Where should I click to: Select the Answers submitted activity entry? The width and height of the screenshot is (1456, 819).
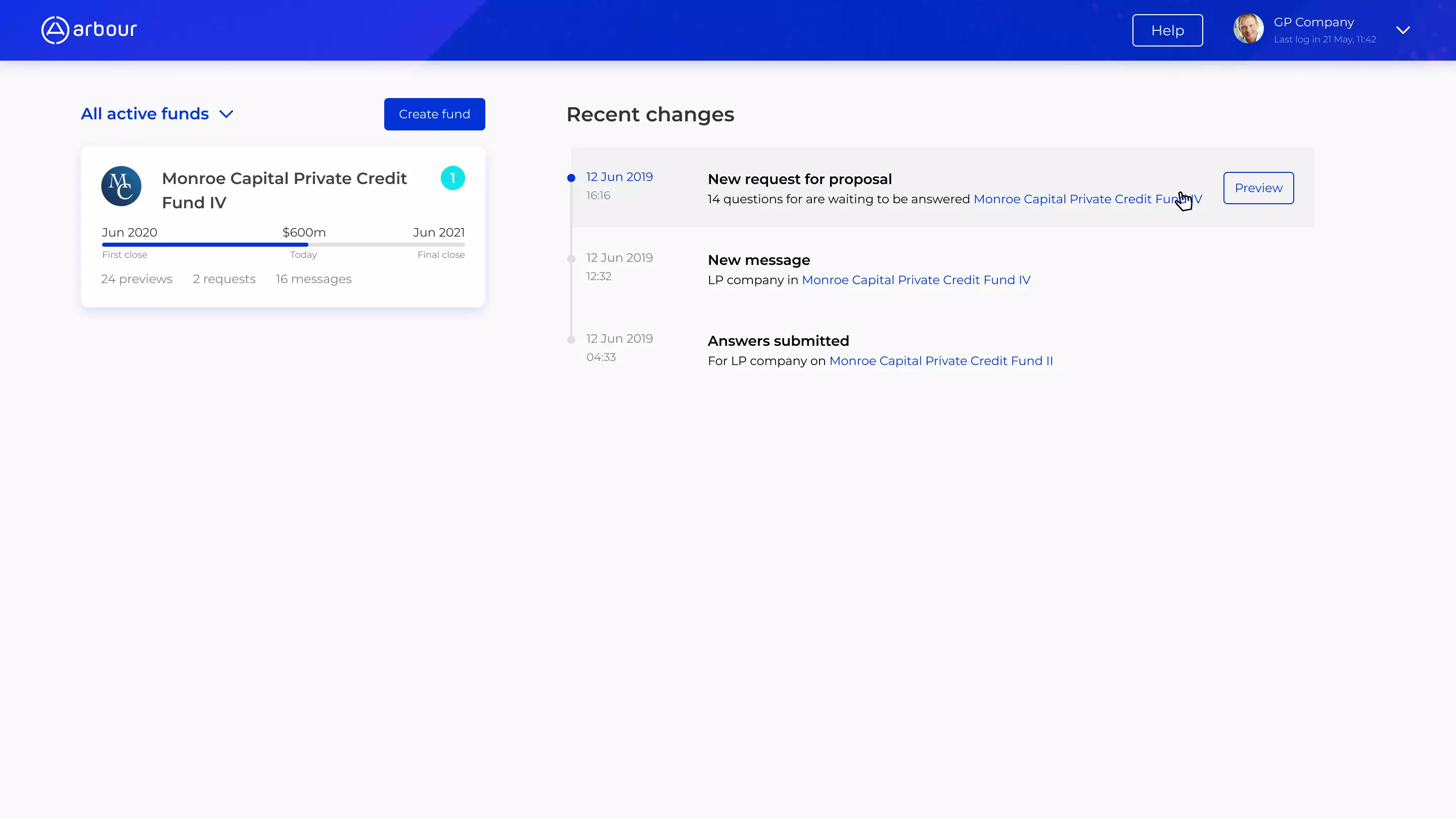point(779,340)
